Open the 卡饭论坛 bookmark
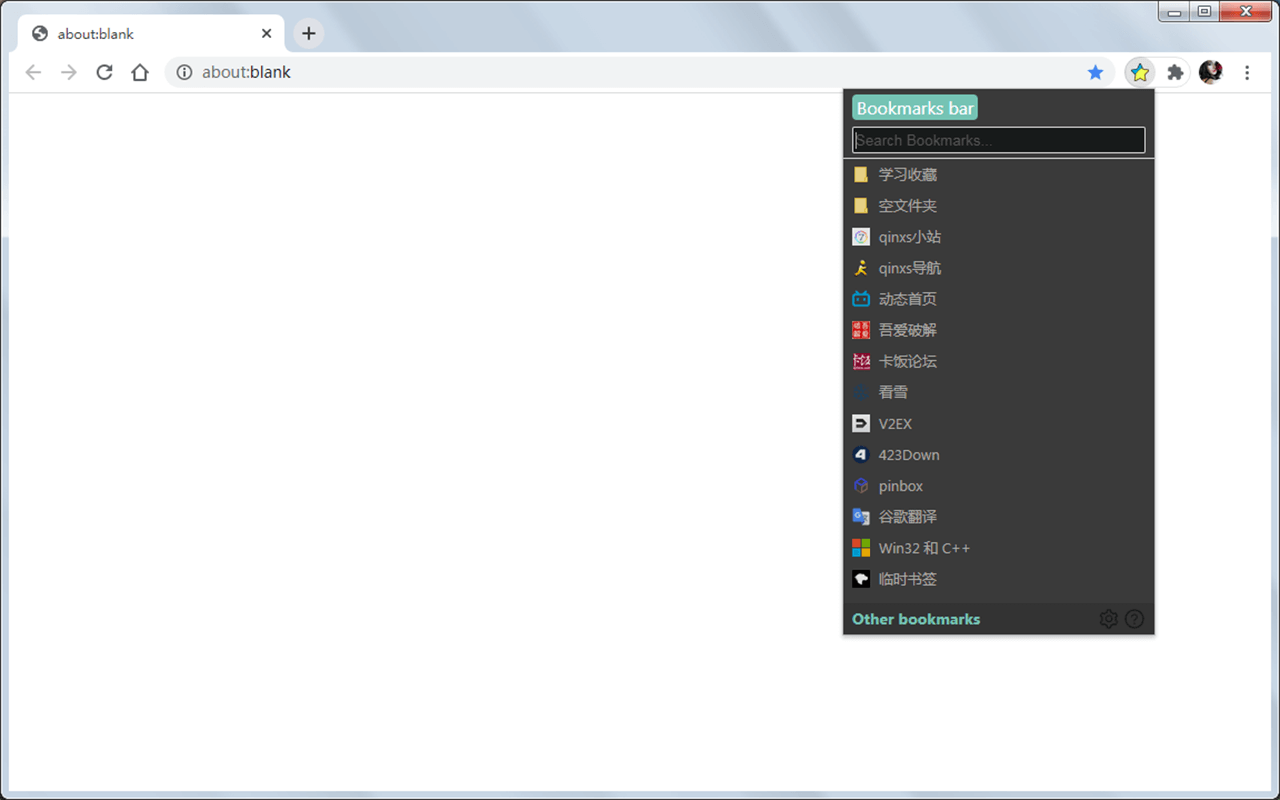Image resolution: width=1280 pixels, height=800 pixels. pos(998,361)
